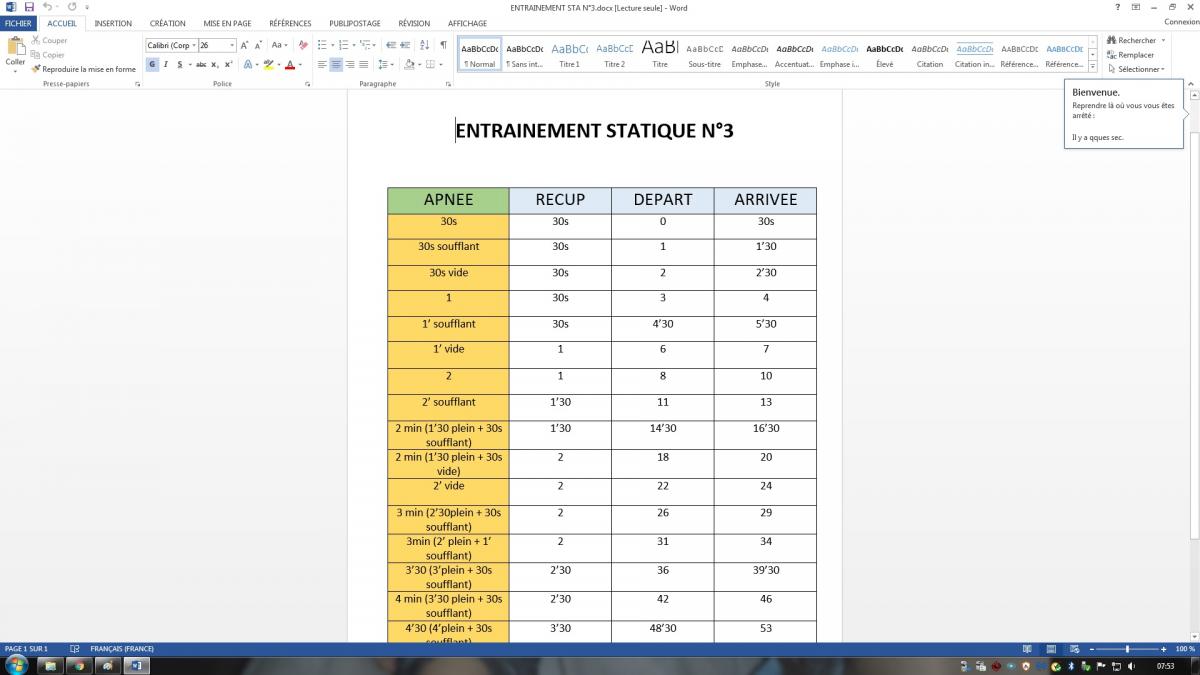Toggle center alignment
The width and height of the screenshot is (1200, 675).
coord(336,64)
